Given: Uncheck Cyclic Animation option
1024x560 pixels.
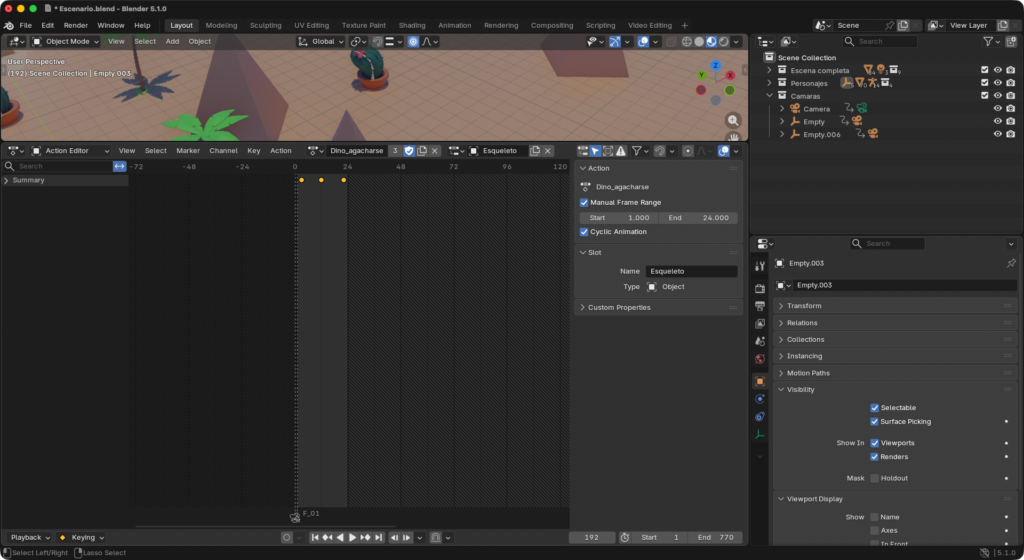Looking at the screenshot, I should coord(584,232).
